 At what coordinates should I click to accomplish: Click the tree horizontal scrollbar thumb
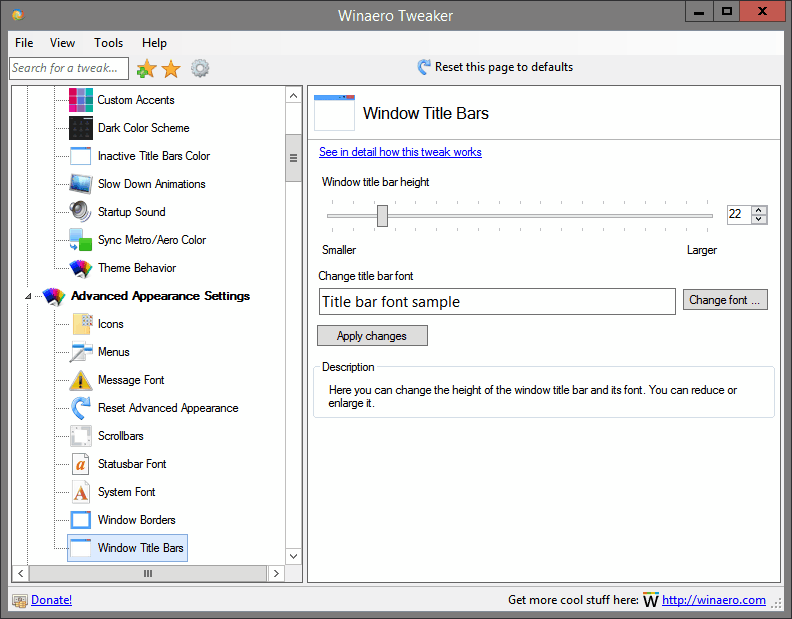pos(148,574)
